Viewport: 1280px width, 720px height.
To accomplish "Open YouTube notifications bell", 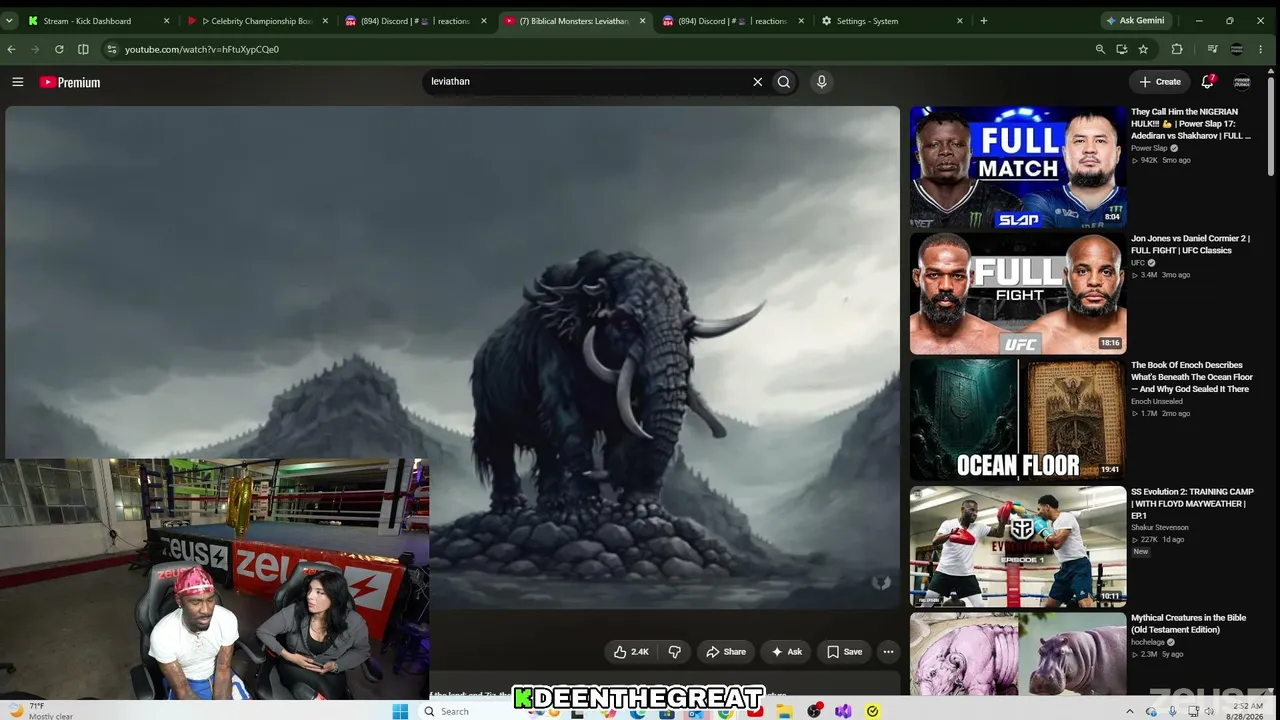I will (1207, 82).
